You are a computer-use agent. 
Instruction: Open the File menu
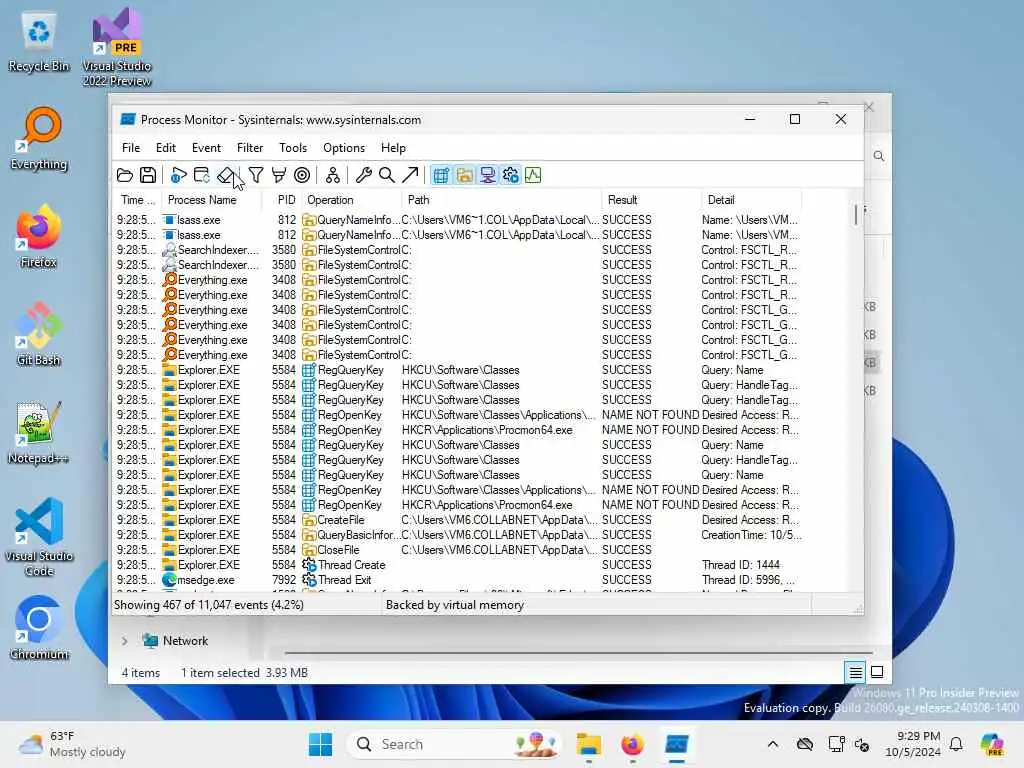pyautogui.click(x=131, y=148)
